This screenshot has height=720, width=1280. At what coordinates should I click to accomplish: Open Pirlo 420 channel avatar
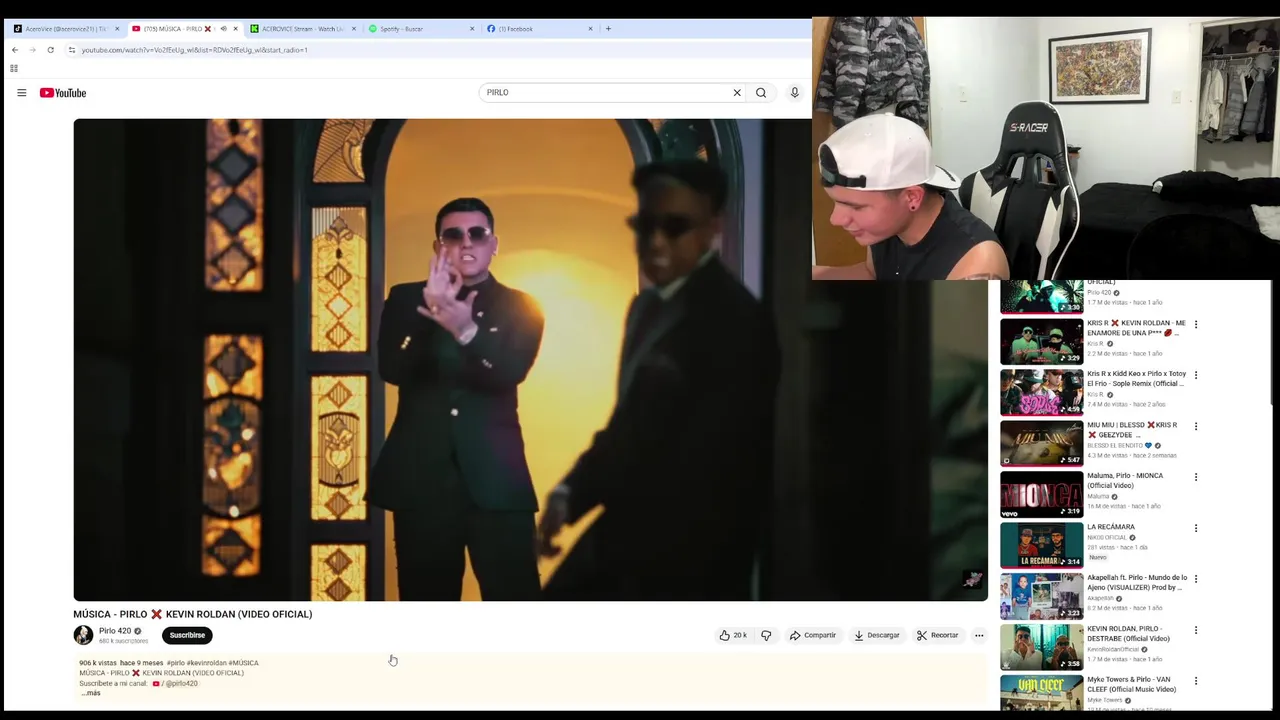pos(83,635)
